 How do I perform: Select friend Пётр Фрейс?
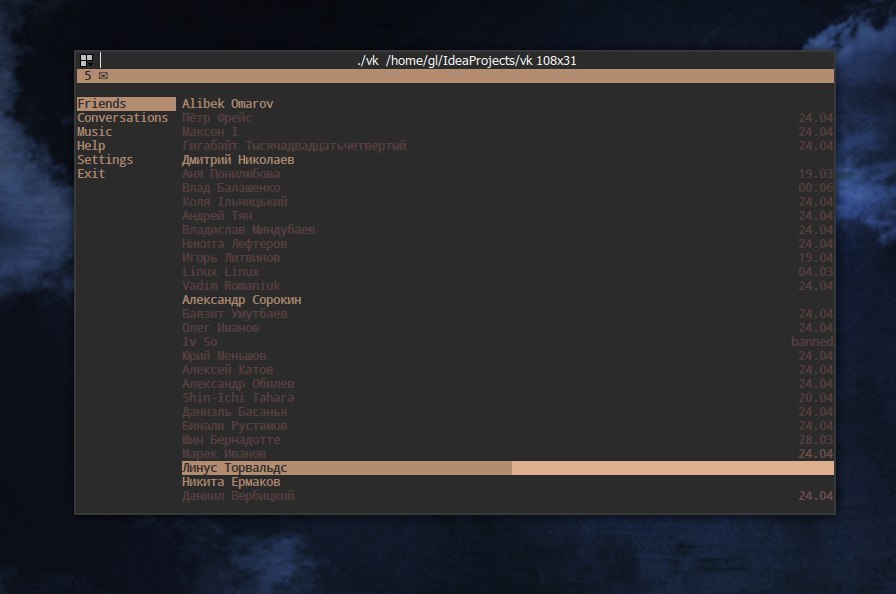(x=217, y=118)
